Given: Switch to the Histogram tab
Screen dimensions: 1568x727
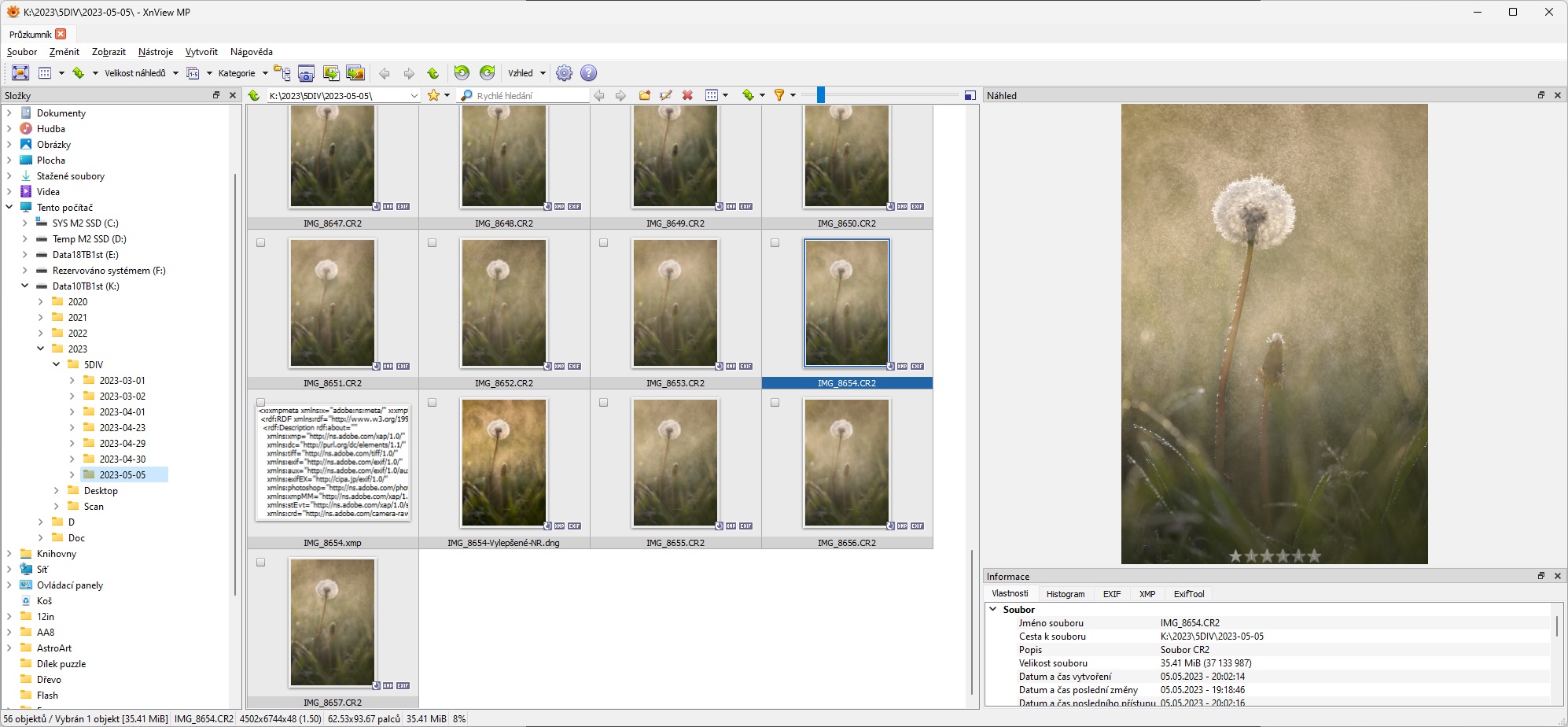Looking at the screenshot, I should tap(1065, 594).
